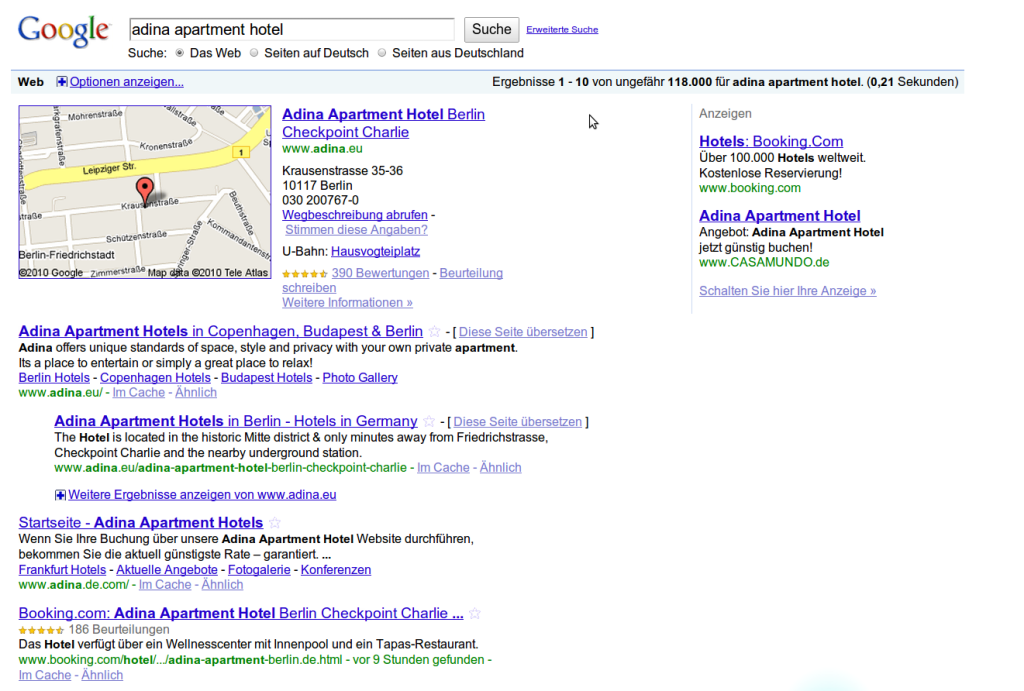1024x691 pixels.
Task: Select Seiten auf Deutsch radio button
Action: tap(254, 53)
